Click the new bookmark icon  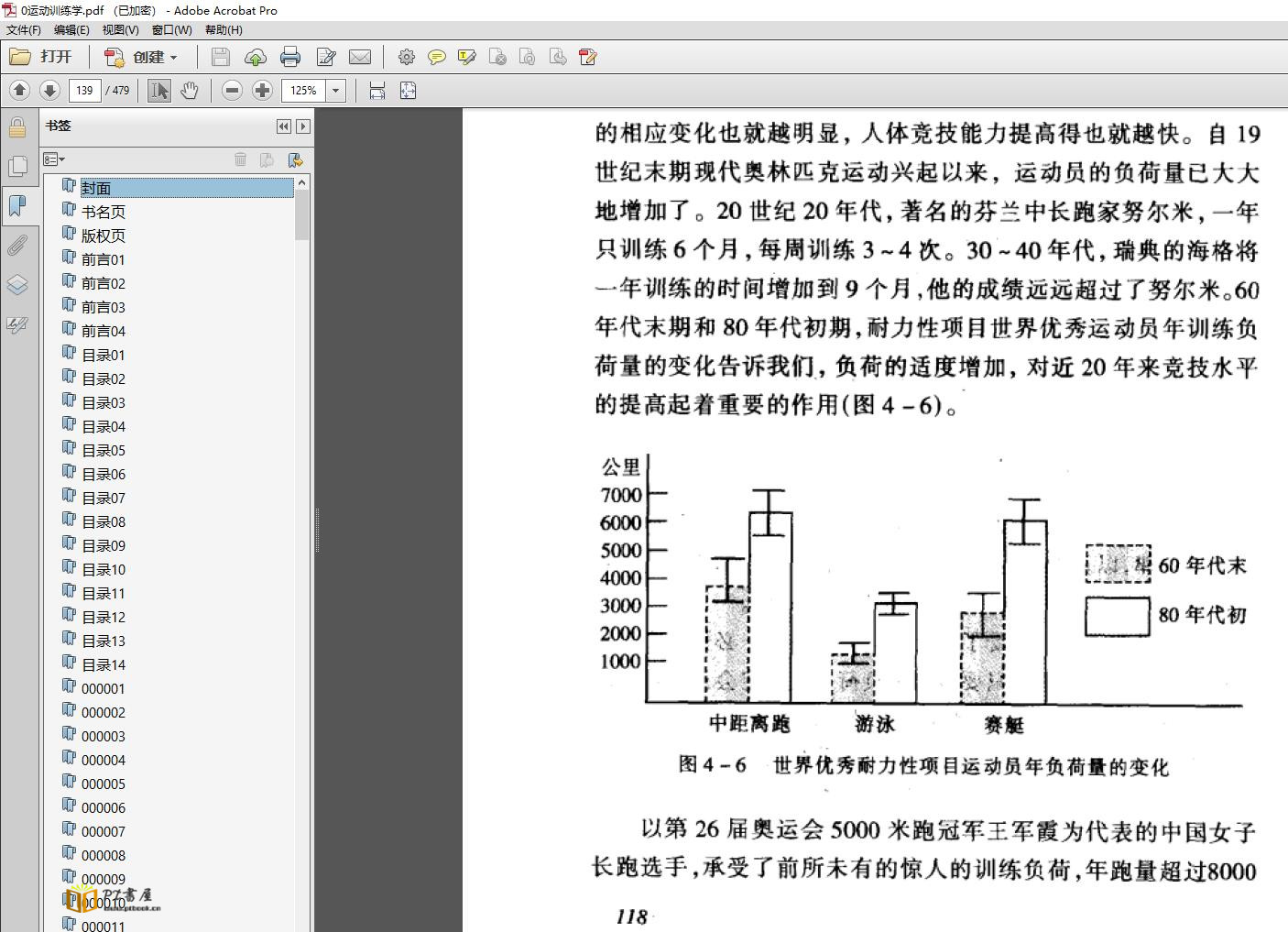tap(267, 159)
